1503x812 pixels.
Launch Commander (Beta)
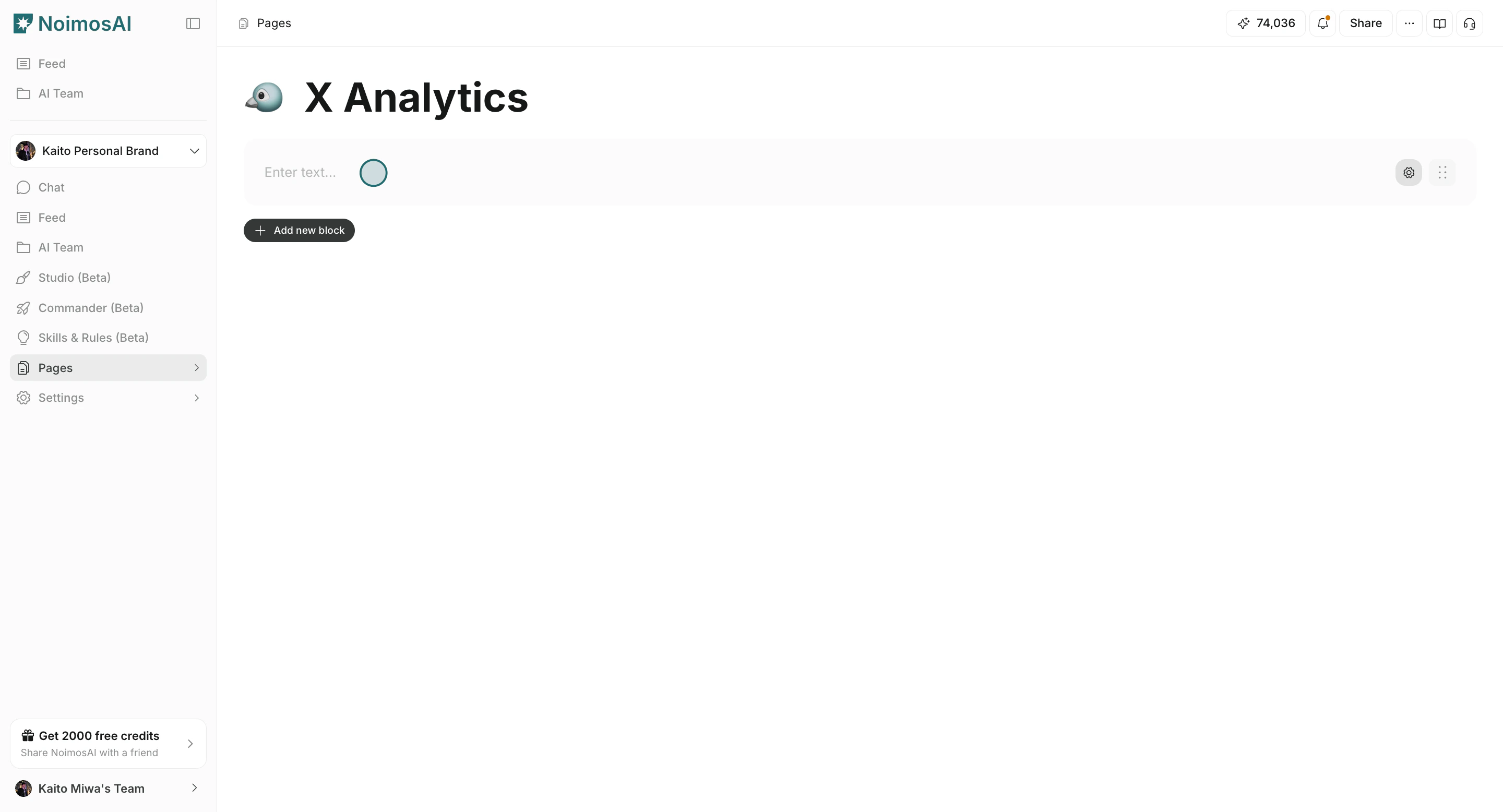(x=90, y=307)
